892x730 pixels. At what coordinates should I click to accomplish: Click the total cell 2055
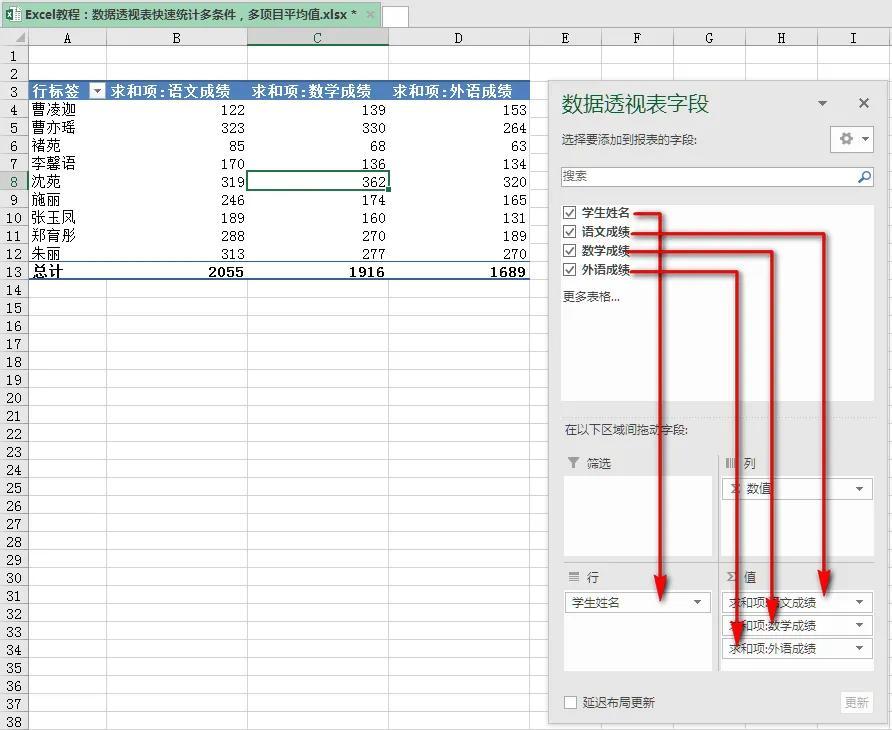[176, 271]
